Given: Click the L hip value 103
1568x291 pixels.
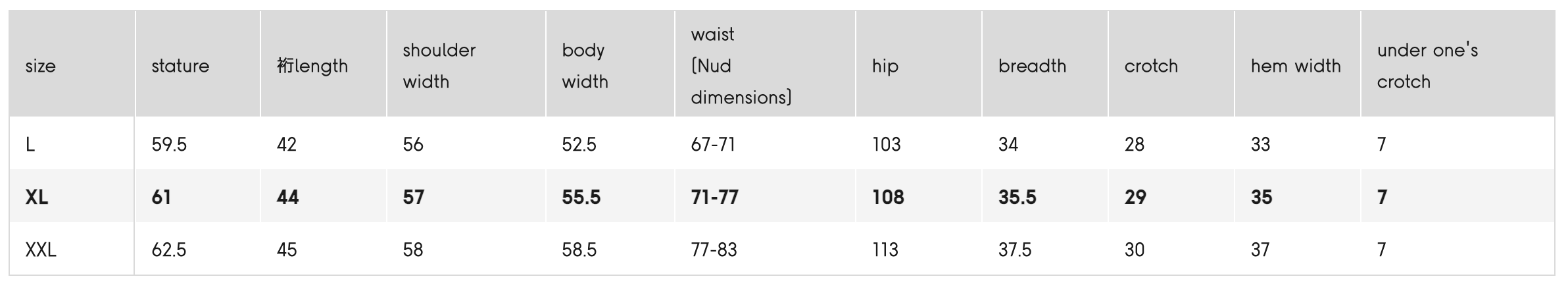Looking at the screenshot, I should point(887,144).
